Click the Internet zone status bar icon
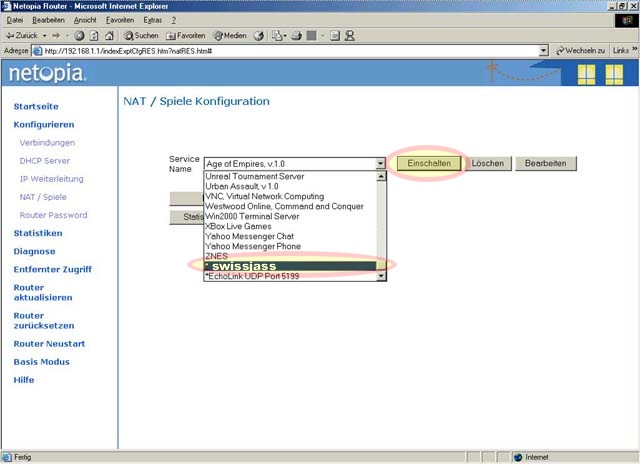Viewport: 640px width, 464px height. click(x=518, y=457)
